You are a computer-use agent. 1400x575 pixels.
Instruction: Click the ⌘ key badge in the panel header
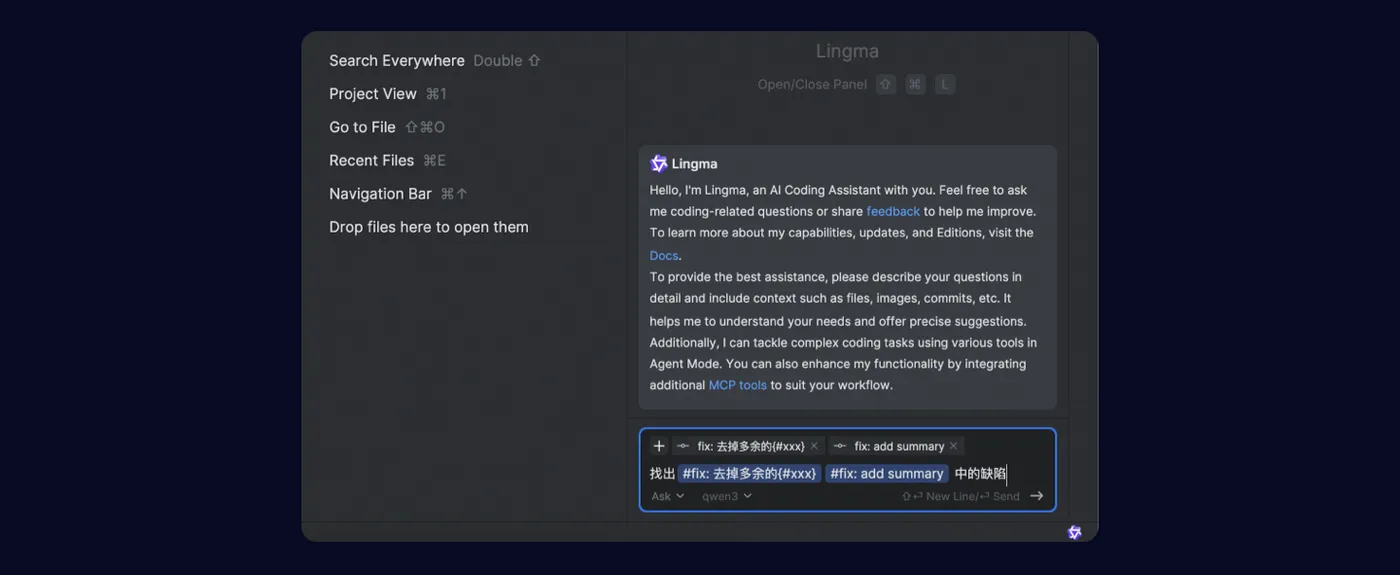tap(915, 84)
